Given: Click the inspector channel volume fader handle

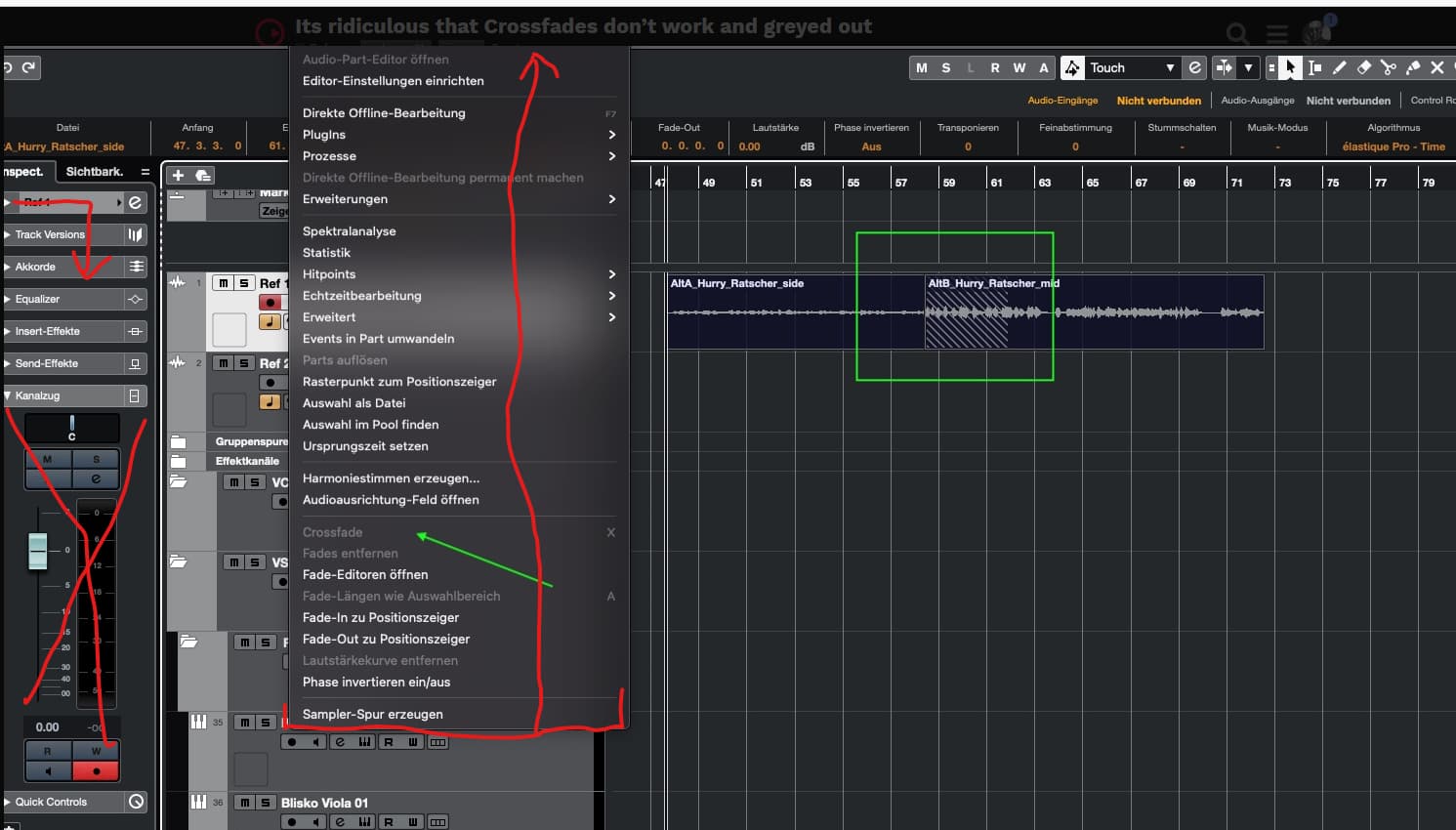Looking at the screenshot, I should coord(38,551).
